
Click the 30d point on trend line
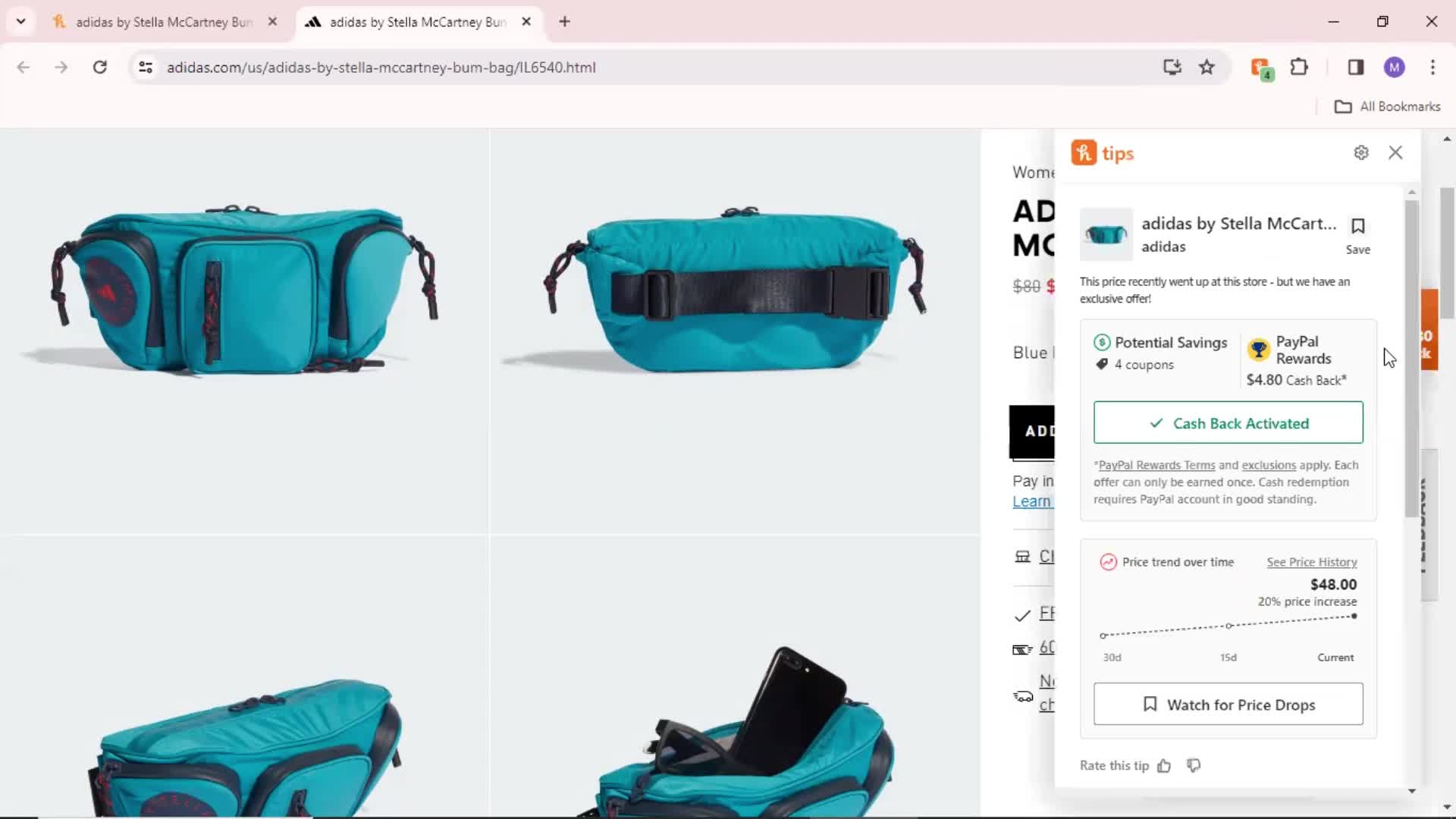[1103, 635]
